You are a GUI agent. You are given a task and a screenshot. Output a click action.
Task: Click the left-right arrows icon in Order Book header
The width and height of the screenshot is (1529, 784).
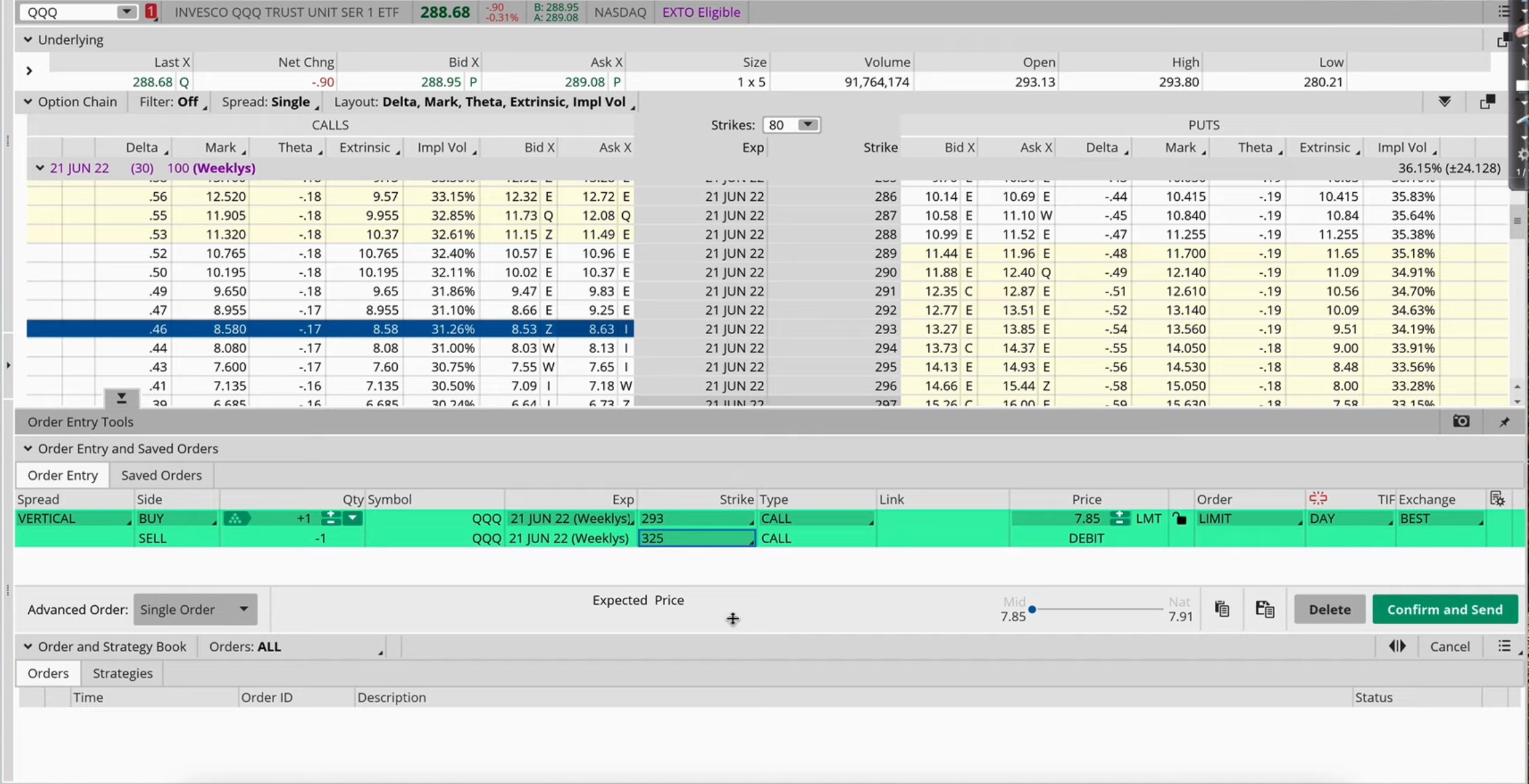pyautogui.click(x=1397, y=646)
